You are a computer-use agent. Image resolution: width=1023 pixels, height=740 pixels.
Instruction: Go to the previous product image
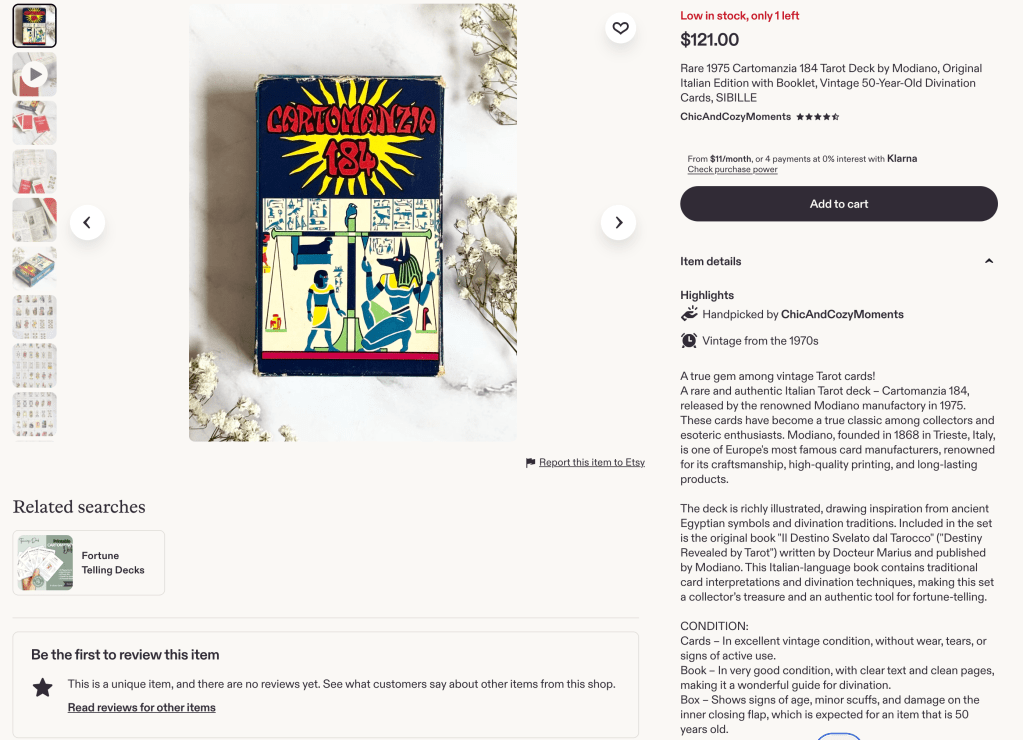pos(87,222)
